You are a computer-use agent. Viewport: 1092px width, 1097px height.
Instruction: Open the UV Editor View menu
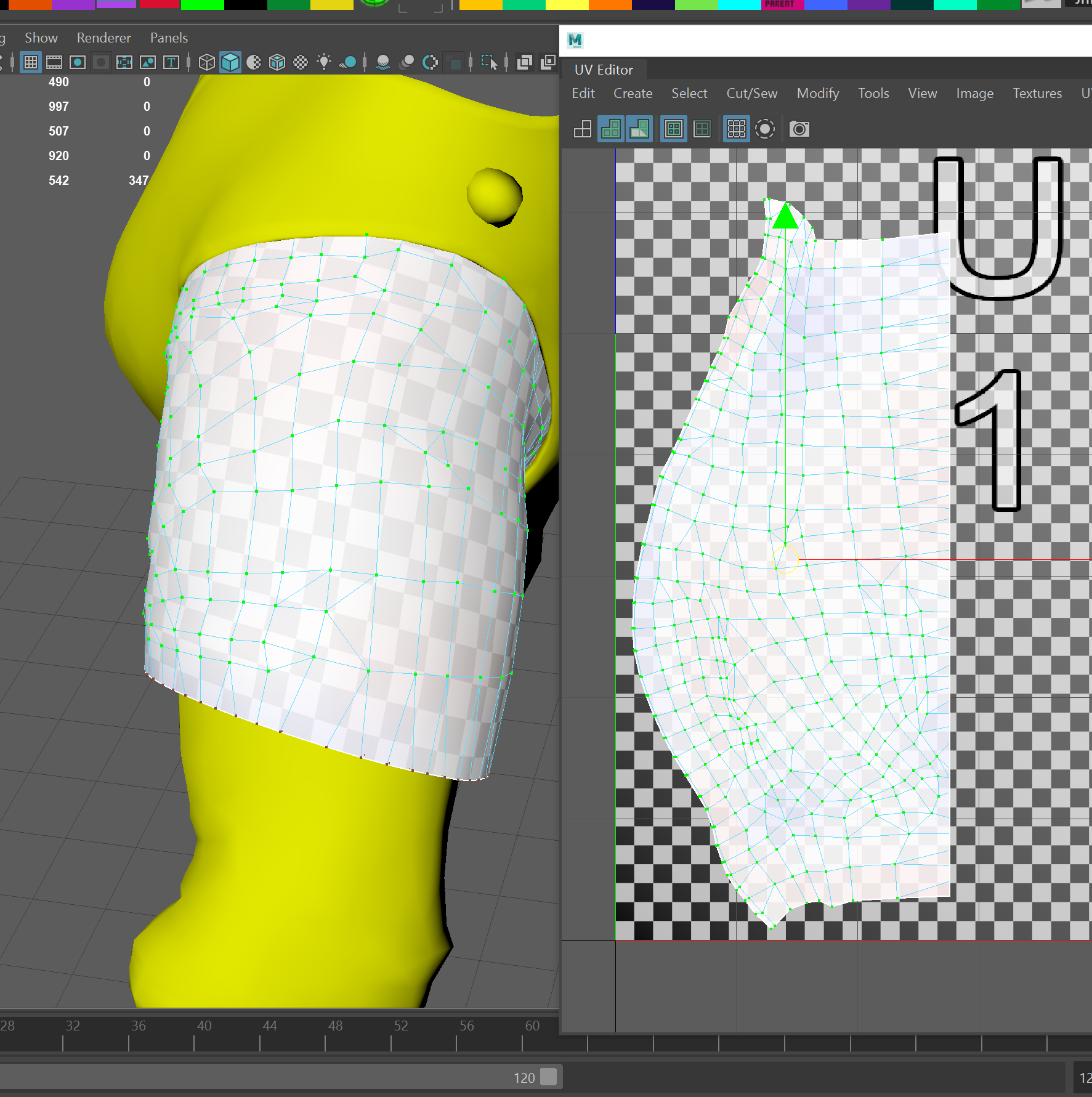pos(923,93)
